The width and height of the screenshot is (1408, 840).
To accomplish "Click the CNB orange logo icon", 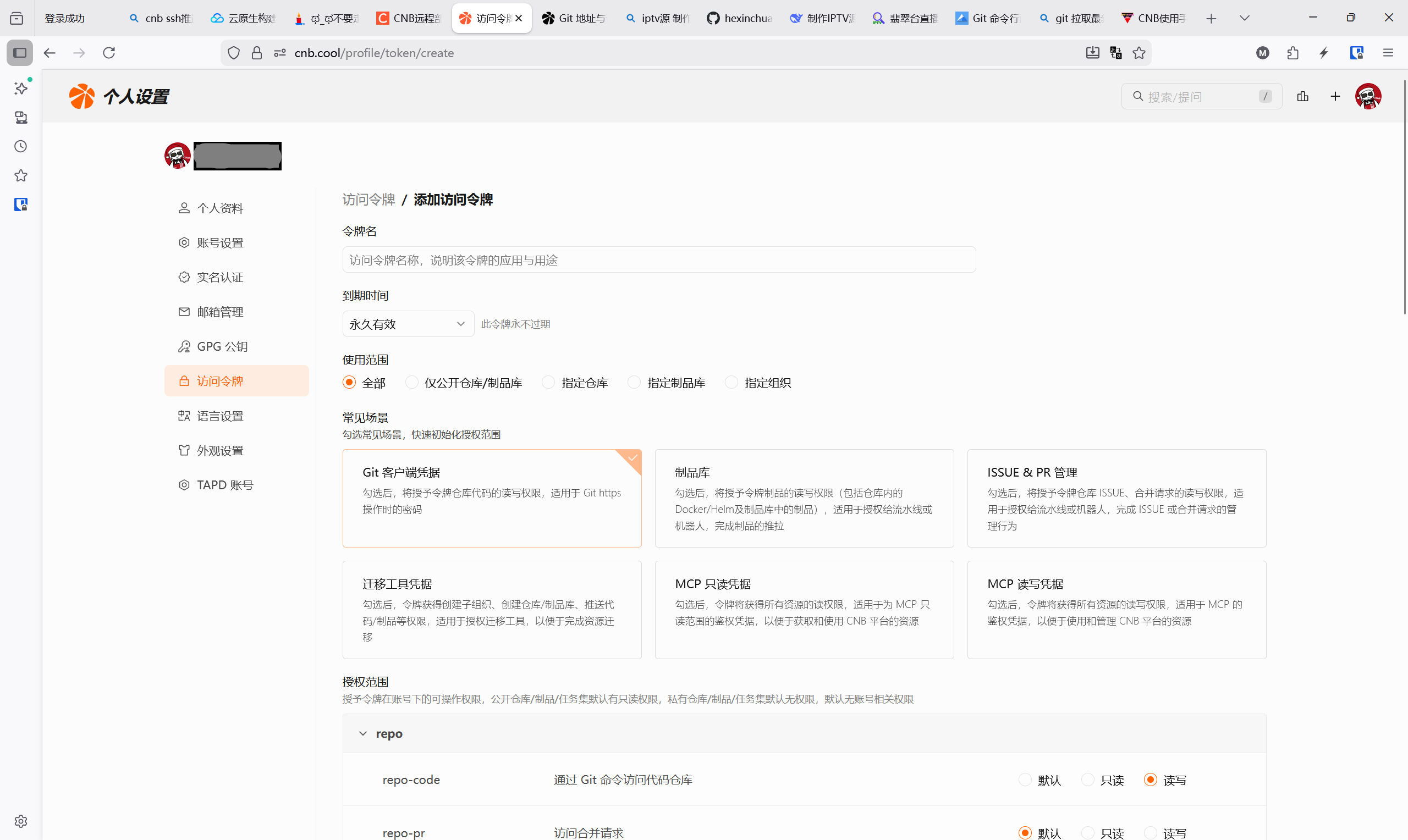I will tap(81, 96).
